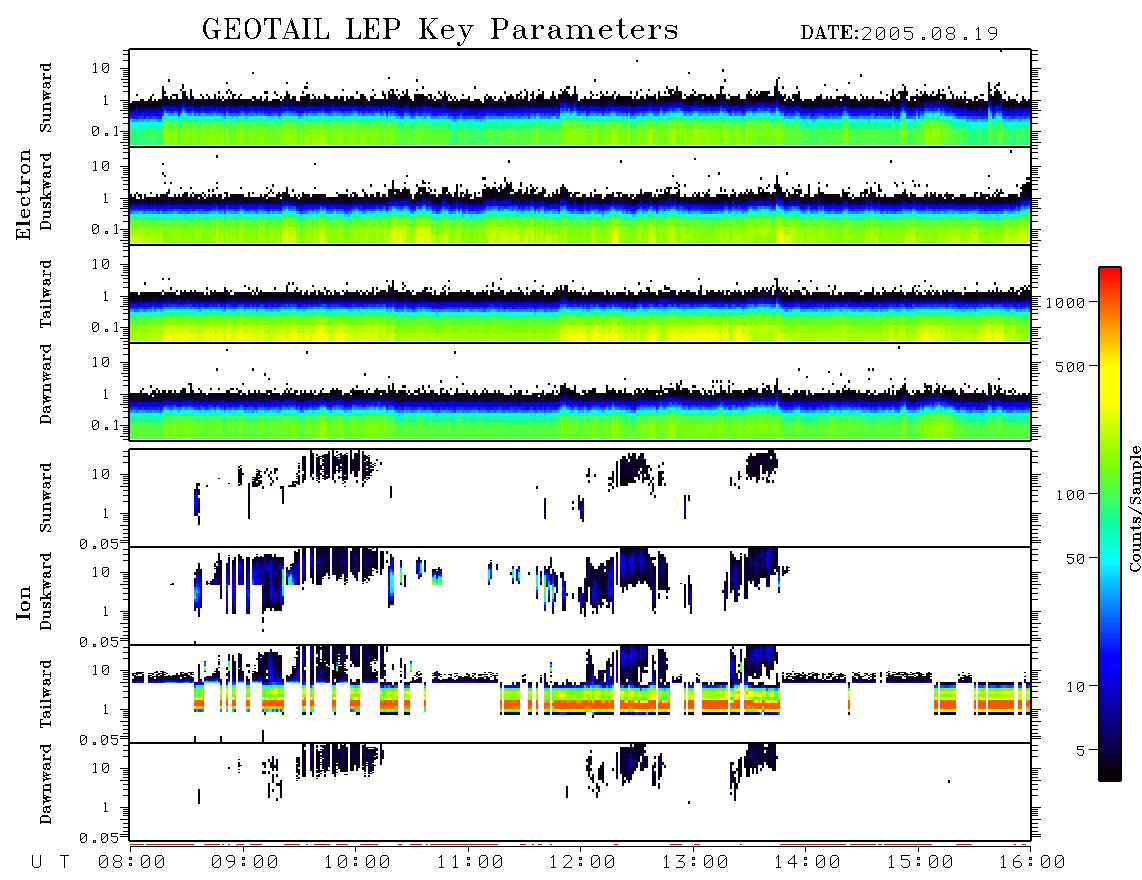1142x880 pixels.
Task: Click the Electron Sunward spectrogram panel
Action: pos(580,98)
